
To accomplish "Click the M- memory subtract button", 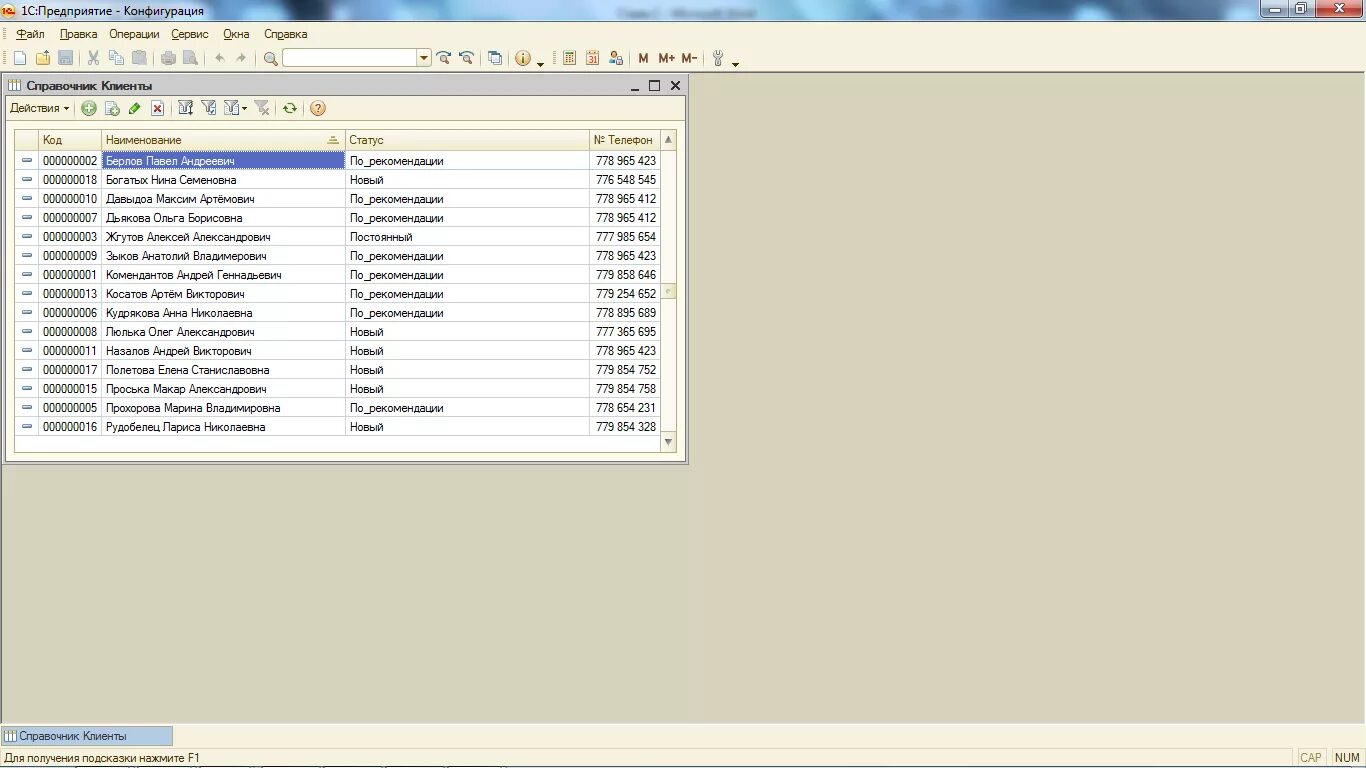I will [689, 59].
